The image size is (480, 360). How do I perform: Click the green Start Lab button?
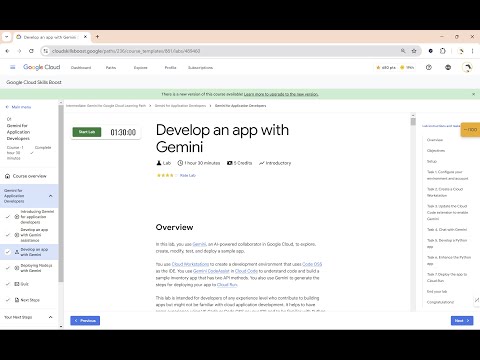click(x=87, y=132)
